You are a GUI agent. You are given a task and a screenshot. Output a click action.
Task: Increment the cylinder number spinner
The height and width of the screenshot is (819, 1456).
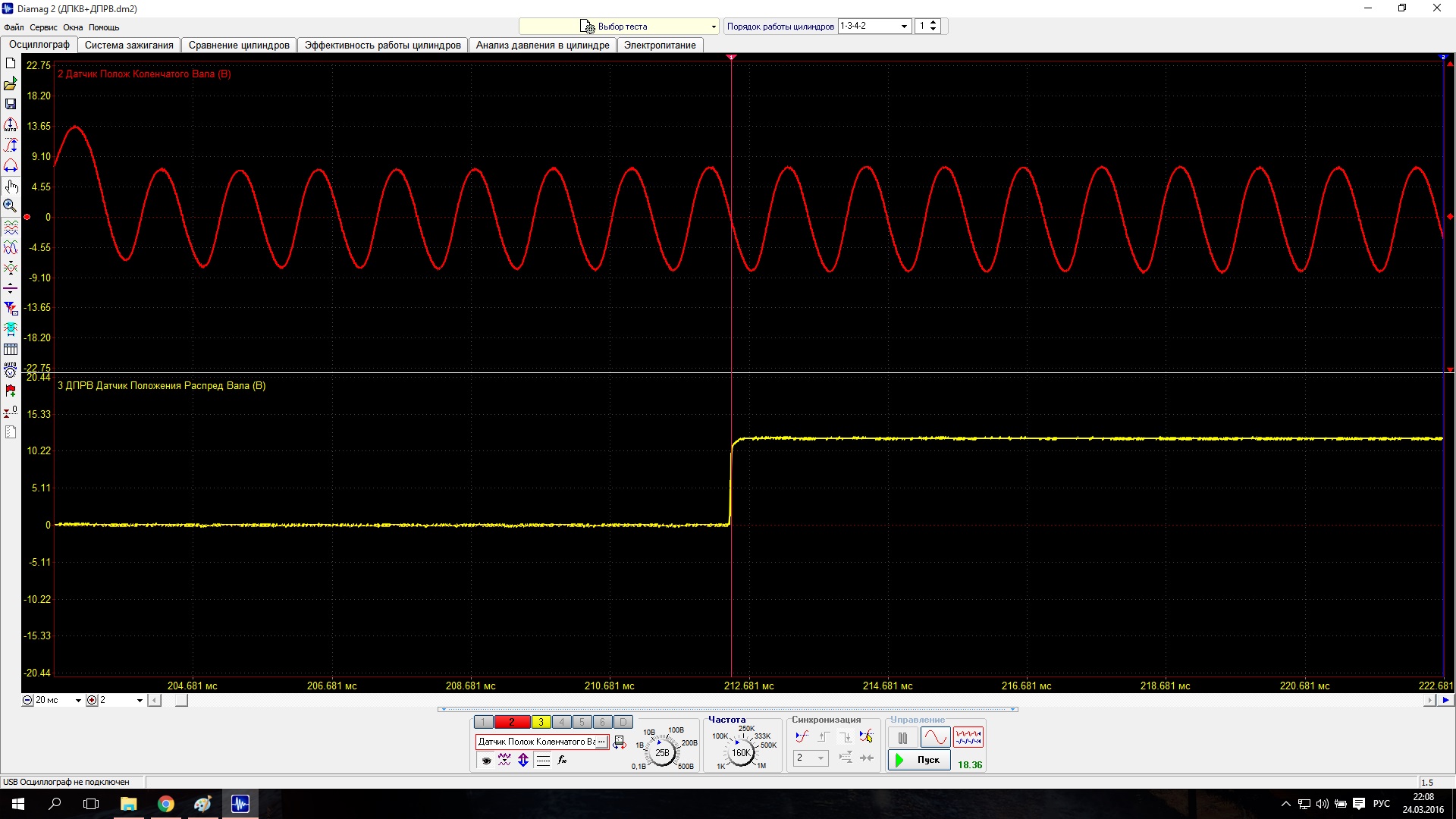click(934, 23)
